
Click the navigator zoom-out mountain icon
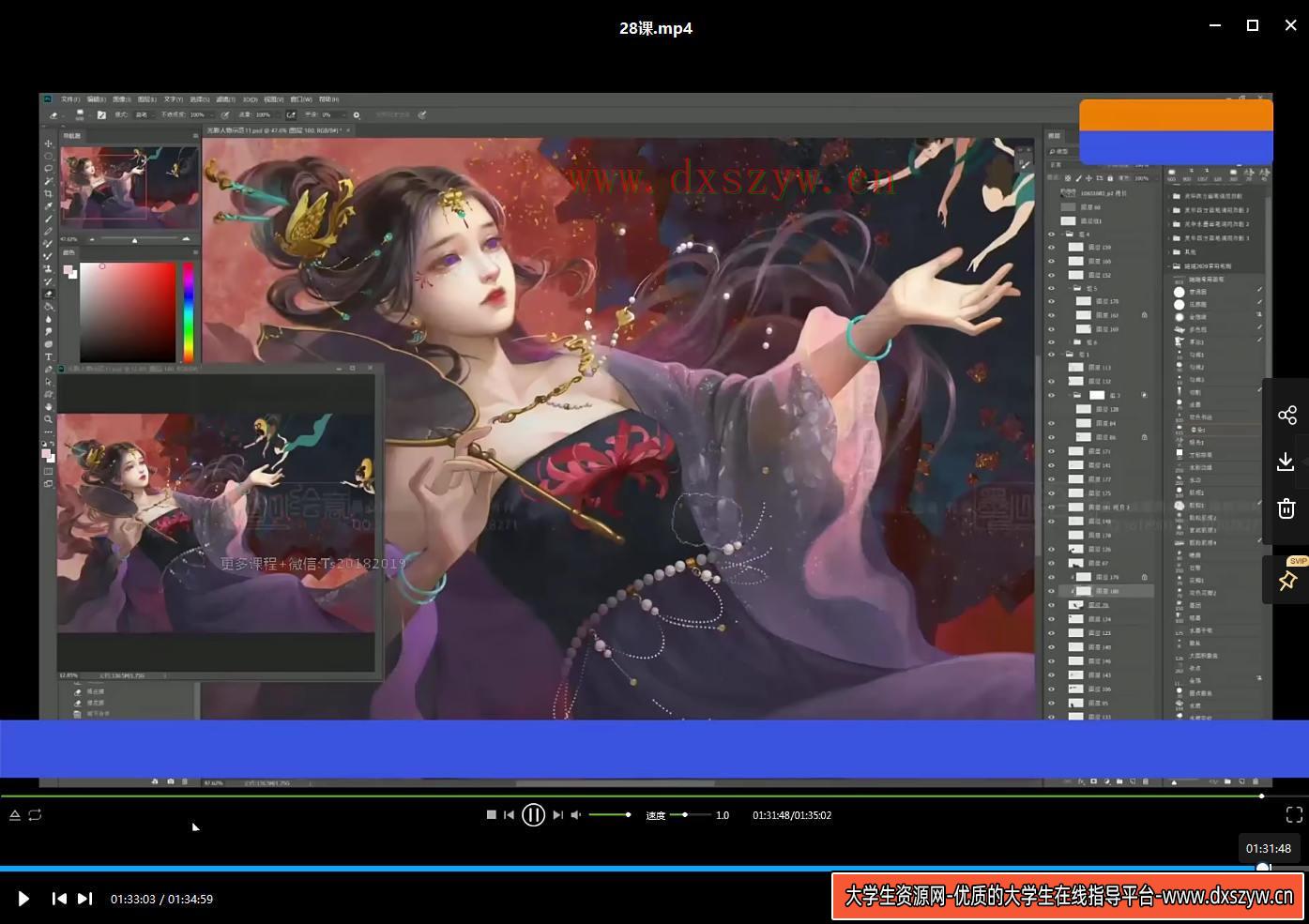coord(92,239)
